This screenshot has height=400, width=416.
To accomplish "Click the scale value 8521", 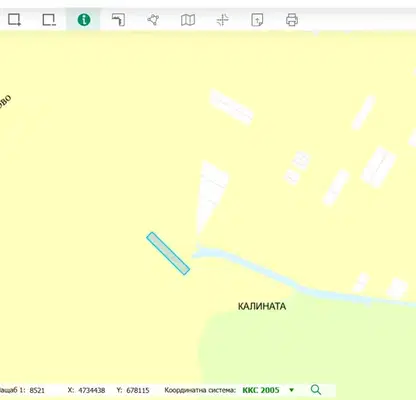I will tap(37, 390).
